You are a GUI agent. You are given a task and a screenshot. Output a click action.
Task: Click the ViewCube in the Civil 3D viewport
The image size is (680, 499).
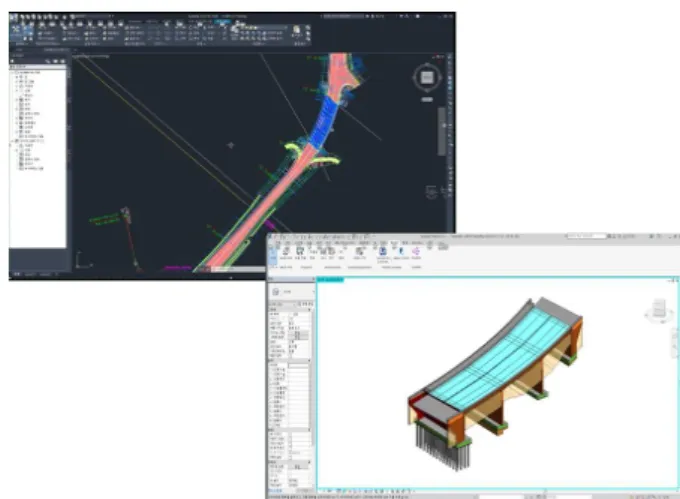click(427, 77)
